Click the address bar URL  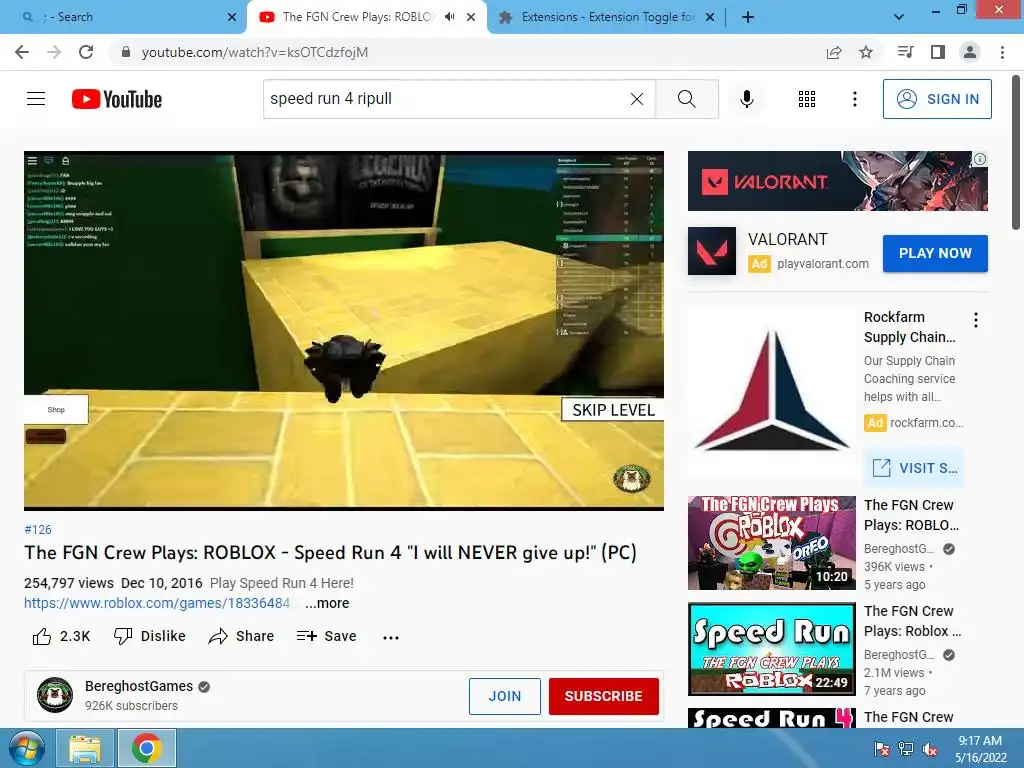pyautogui.click(x=255, y=52)
